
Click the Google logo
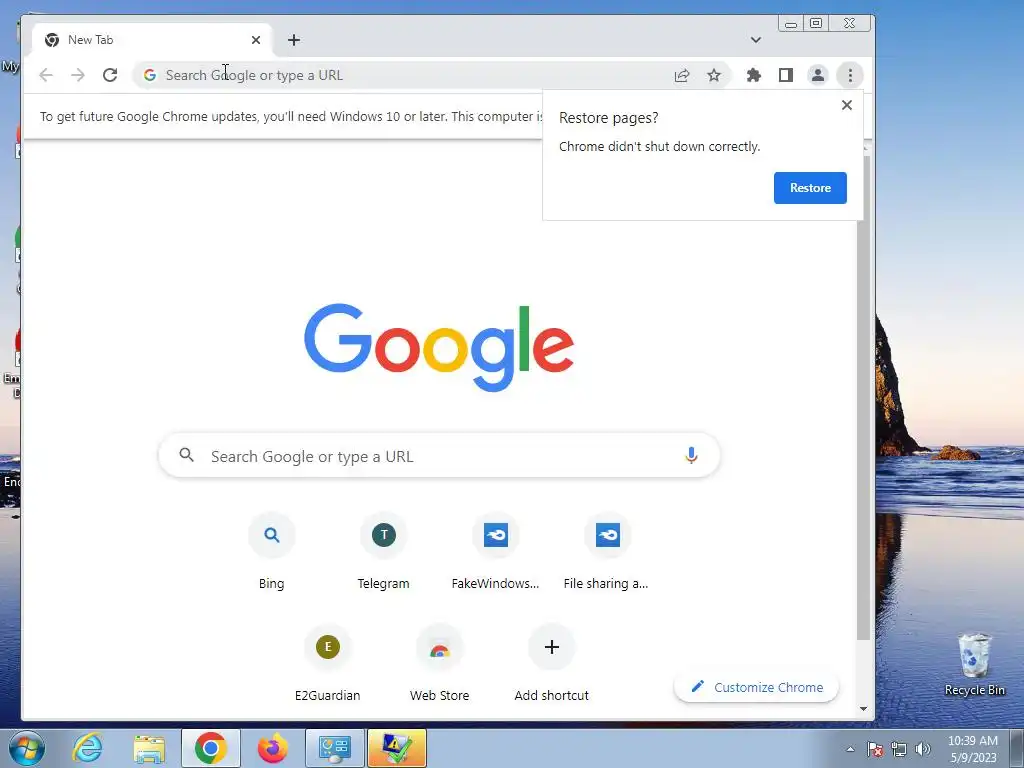coord(439,347)
